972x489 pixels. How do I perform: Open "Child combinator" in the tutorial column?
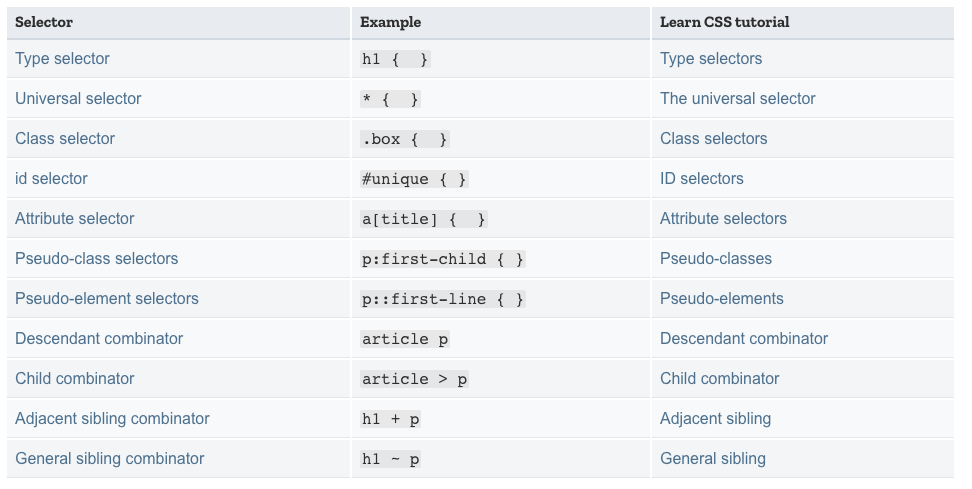point(719,379)
